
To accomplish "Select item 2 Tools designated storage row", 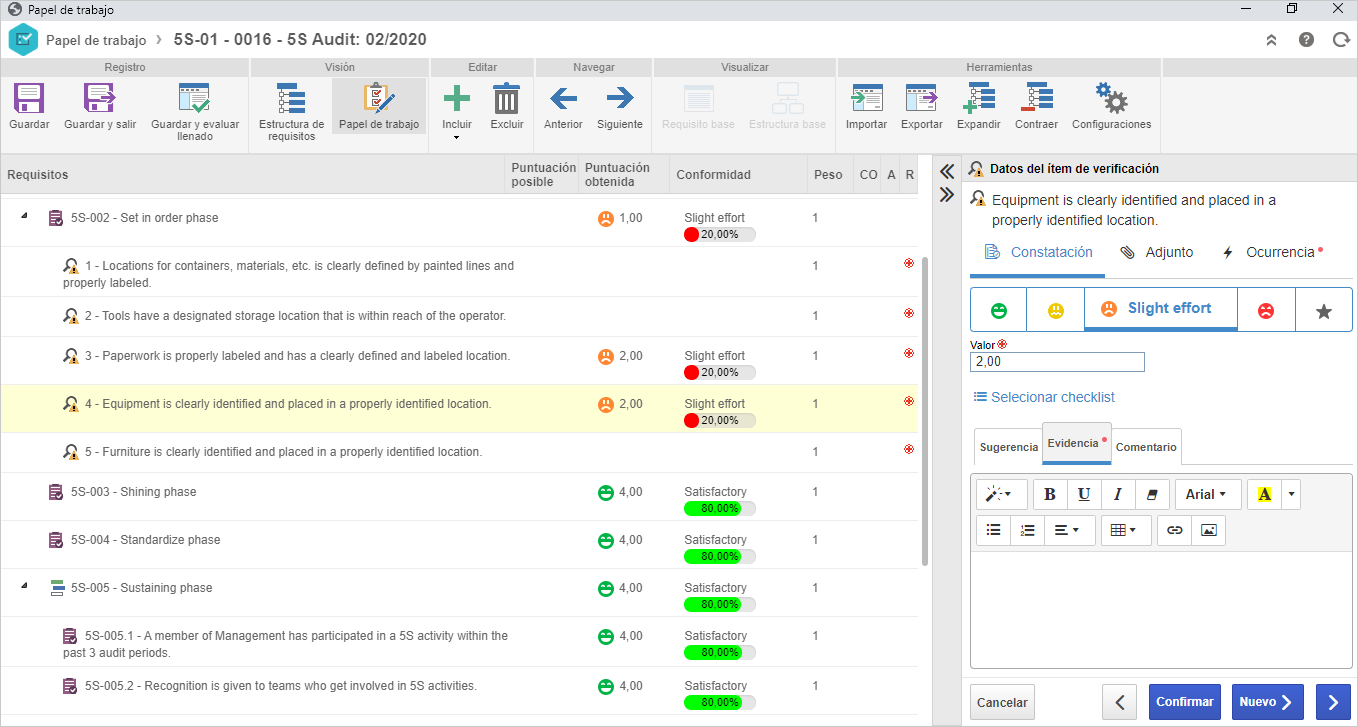I will [x=459, y=316].
